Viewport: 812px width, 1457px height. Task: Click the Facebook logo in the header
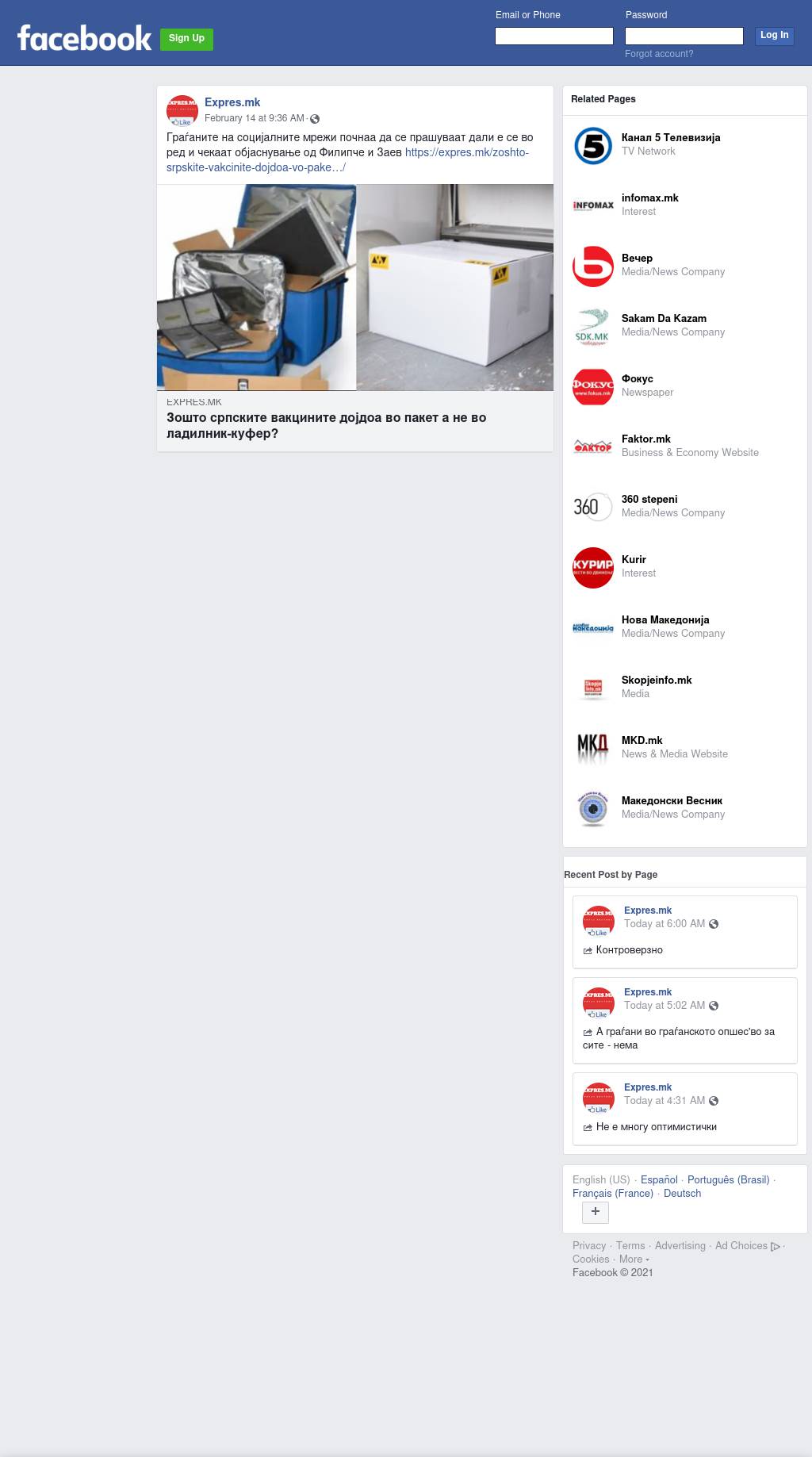tap(84, 38)
